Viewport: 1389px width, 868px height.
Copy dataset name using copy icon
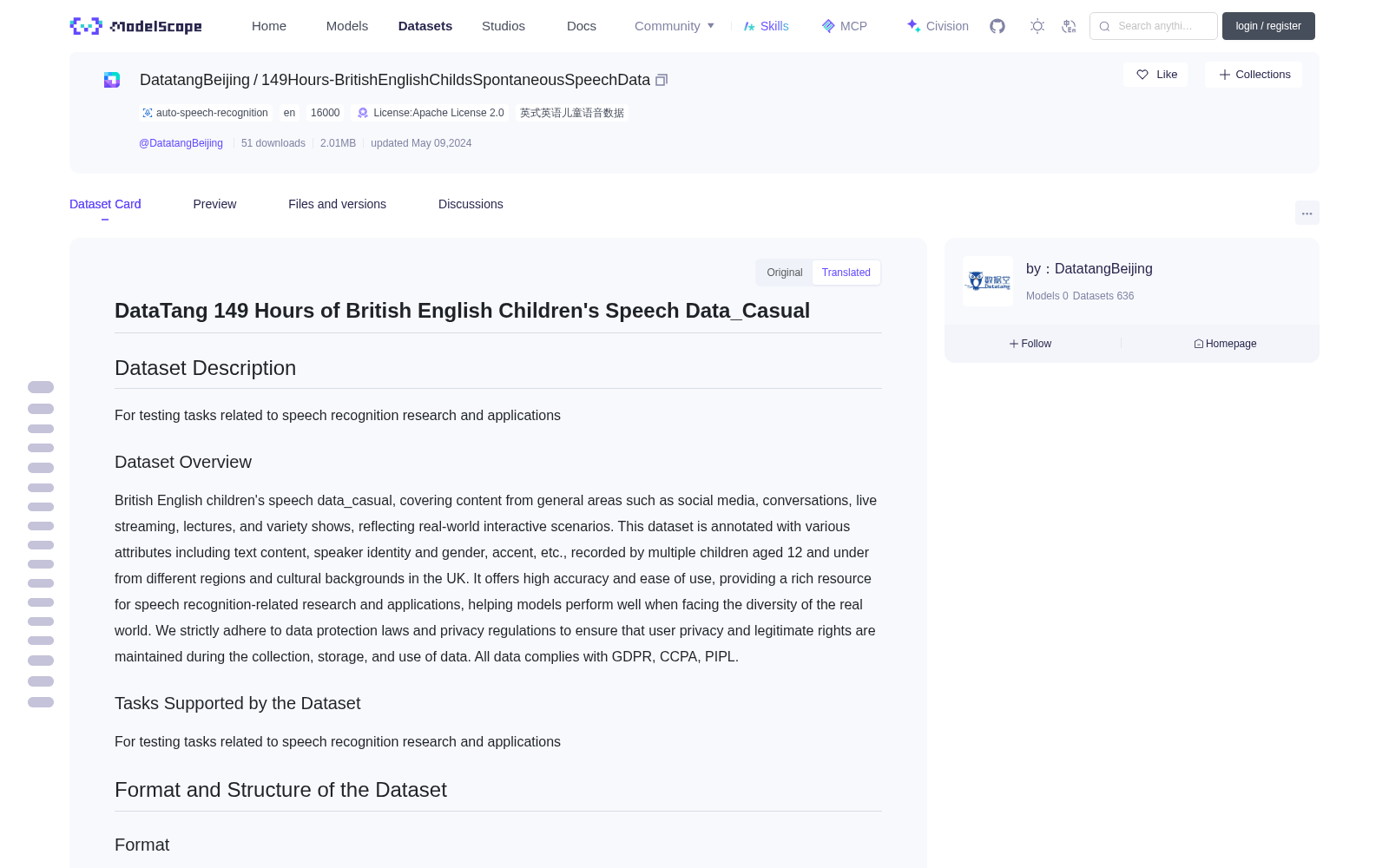click(662, 80)
